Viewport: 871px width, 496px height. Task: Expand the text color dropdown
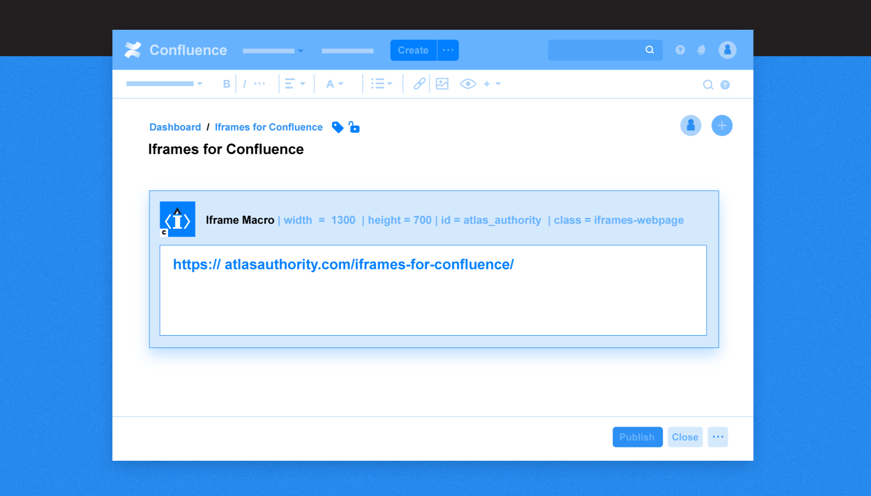coord(334,84)
